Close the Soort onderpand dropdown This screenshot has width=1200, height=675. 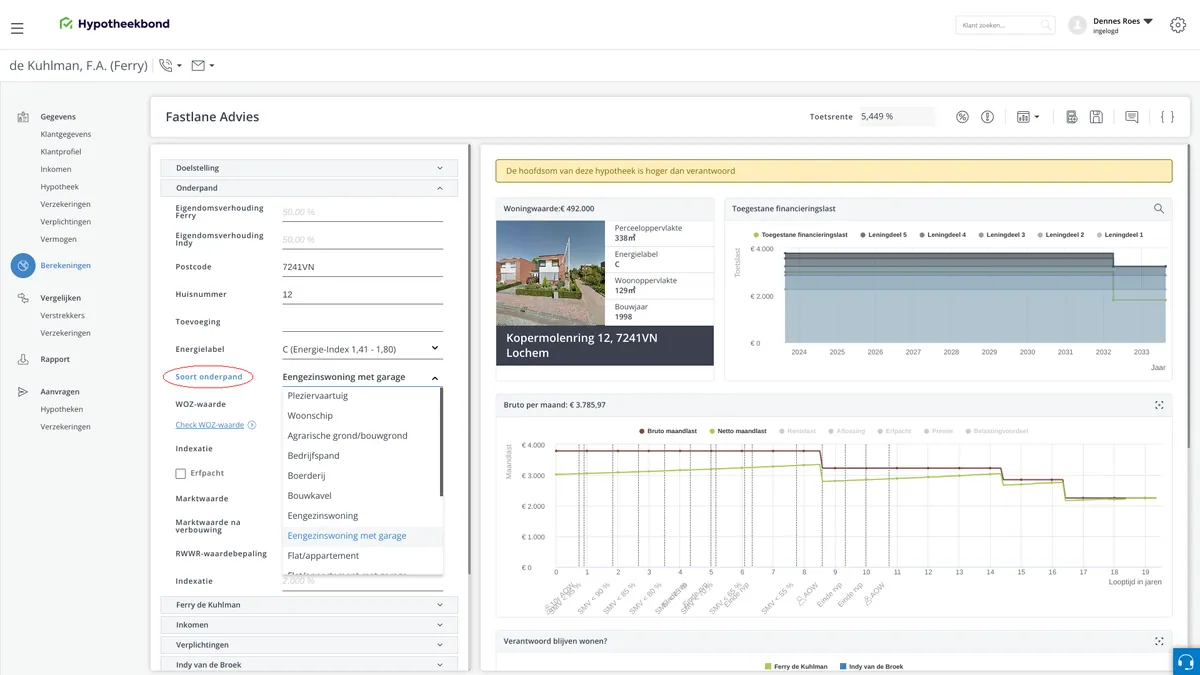tap(362, 378)
